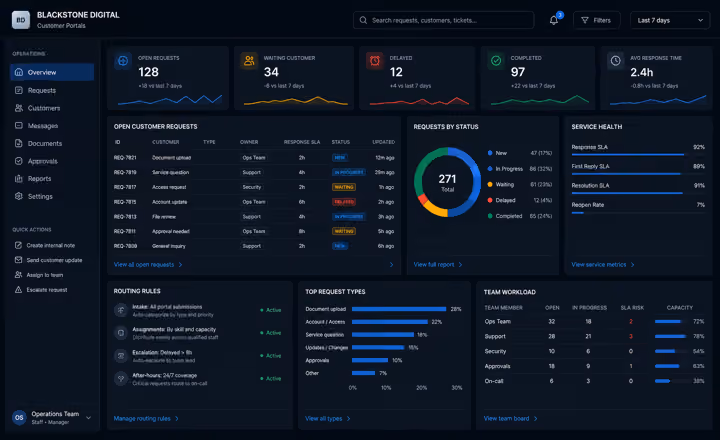Click the REQ-7809 General inquiry row

(254, 246)
